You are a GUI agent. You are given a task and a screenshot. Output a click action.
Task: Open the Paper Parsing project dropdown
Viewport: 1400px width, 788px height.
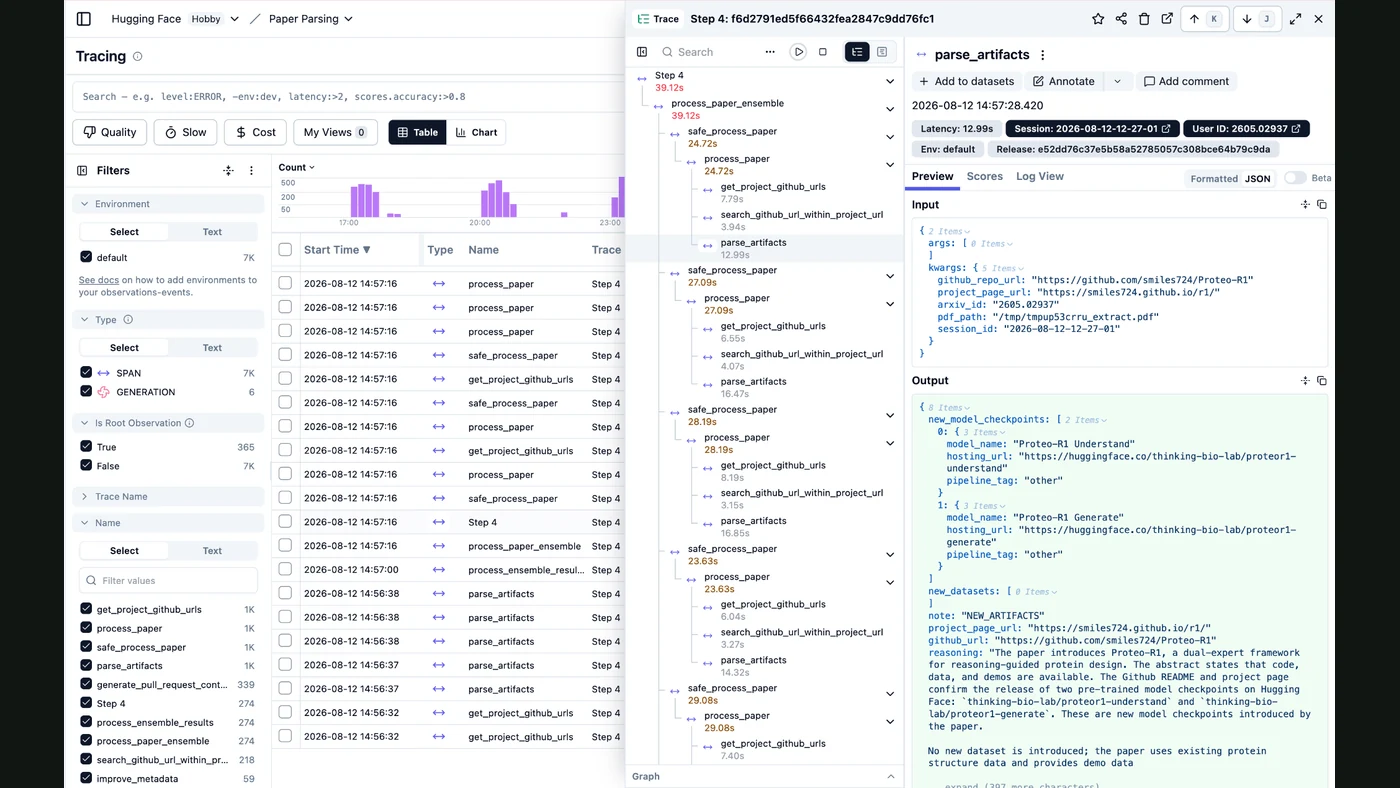[x=311, y=19]
